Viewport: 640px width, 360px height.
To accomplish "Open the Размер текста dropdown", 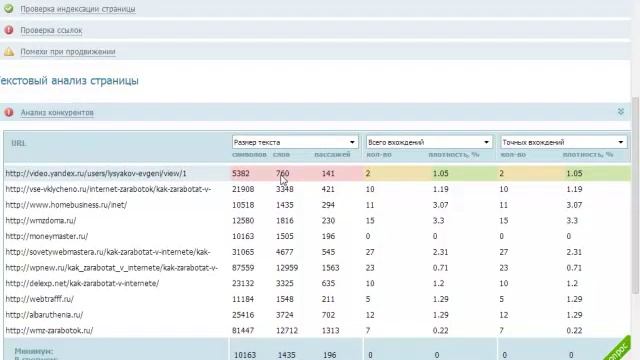I will (x=295, y=142).
